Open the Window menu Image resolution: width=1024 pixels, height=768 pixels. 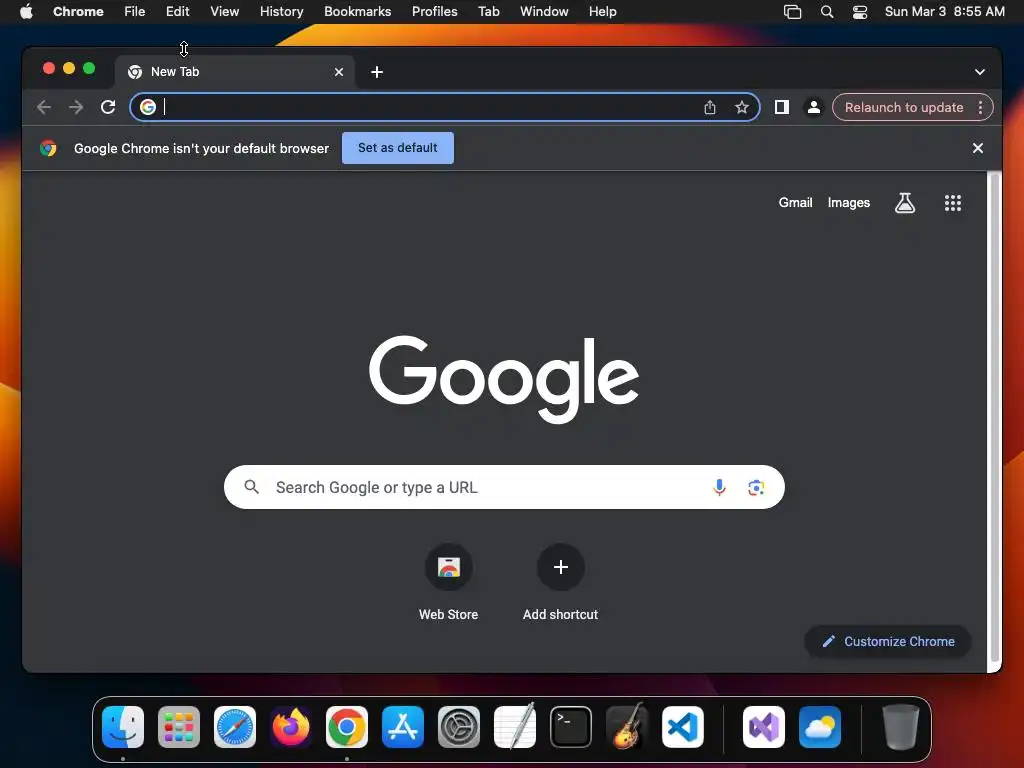(544, 12)
